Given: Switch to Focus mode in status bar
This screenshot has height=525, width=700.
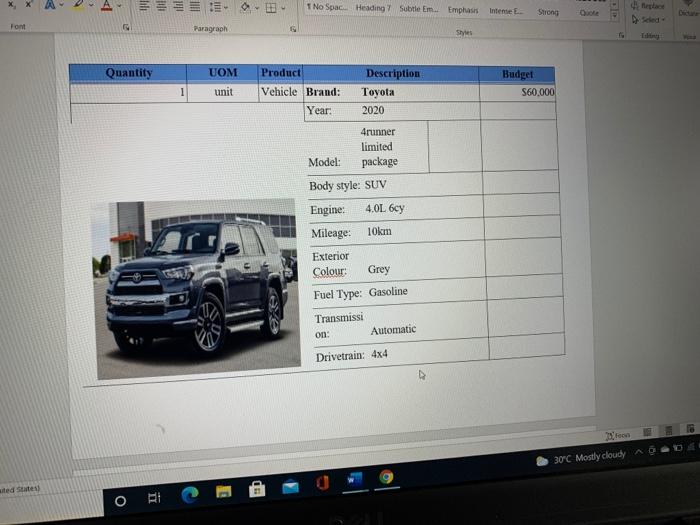Looking at the screenshot, I should [x=618, y=435].
